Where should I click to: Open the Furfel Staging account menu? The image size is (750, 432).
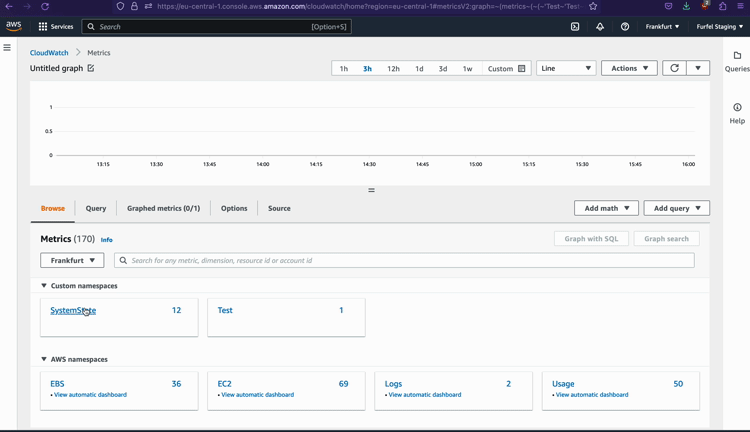click(x=720, y=27)
